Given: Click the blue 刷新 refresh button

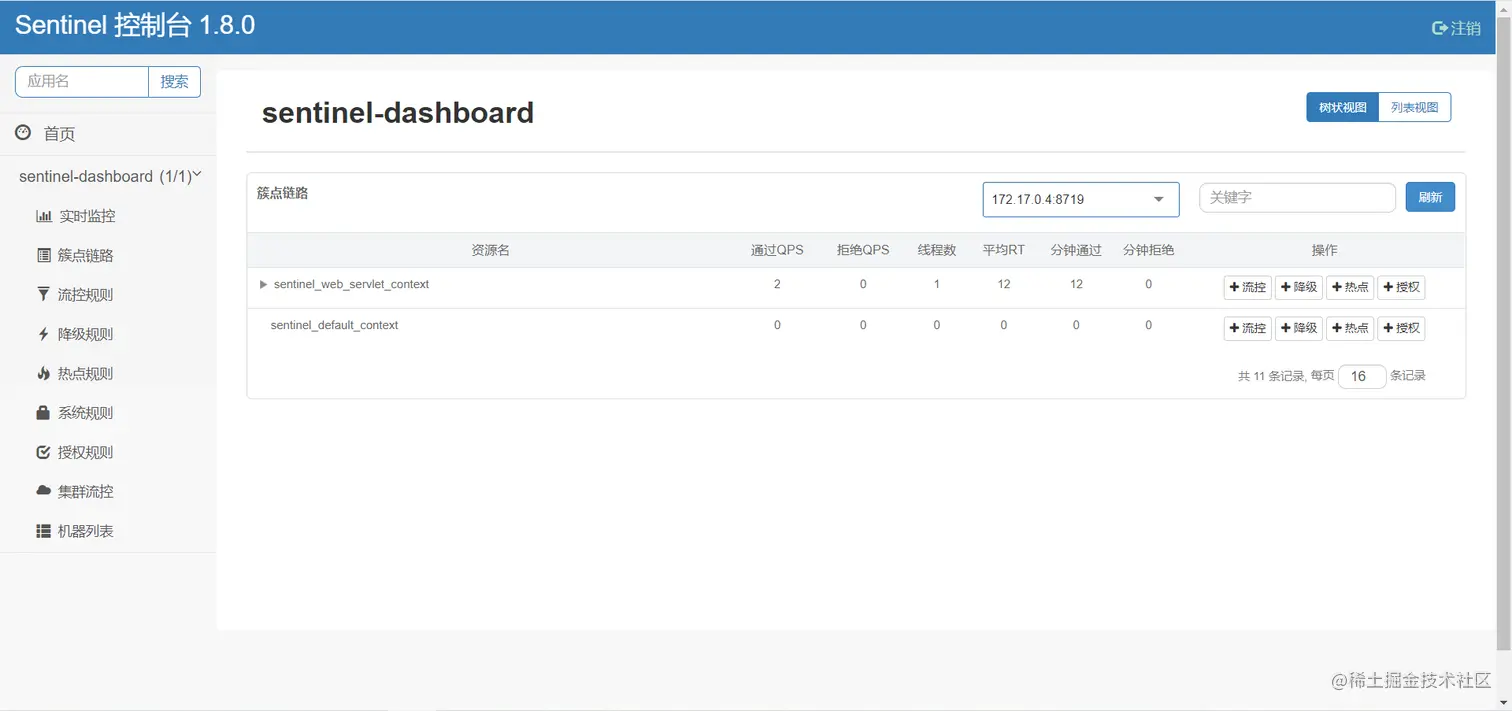Looking at the screenshot, I should (1430, 197).
